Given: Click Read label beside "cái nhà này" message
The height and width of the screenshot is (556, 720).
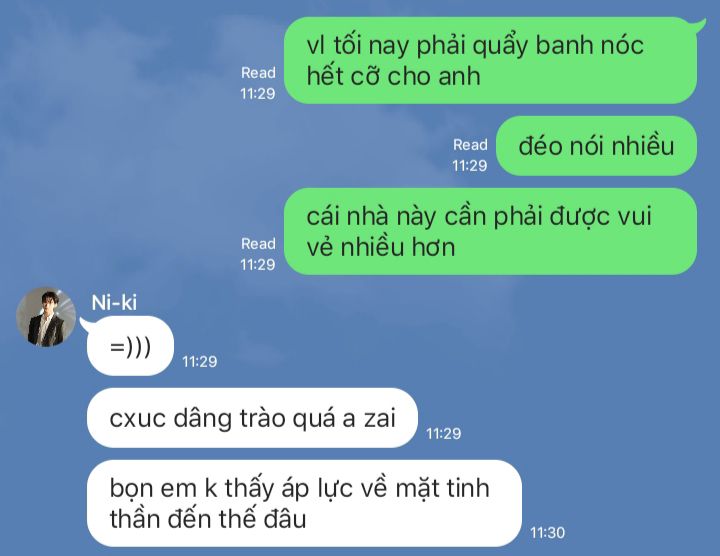Looking at the screenshot, I should coord(258,244).
